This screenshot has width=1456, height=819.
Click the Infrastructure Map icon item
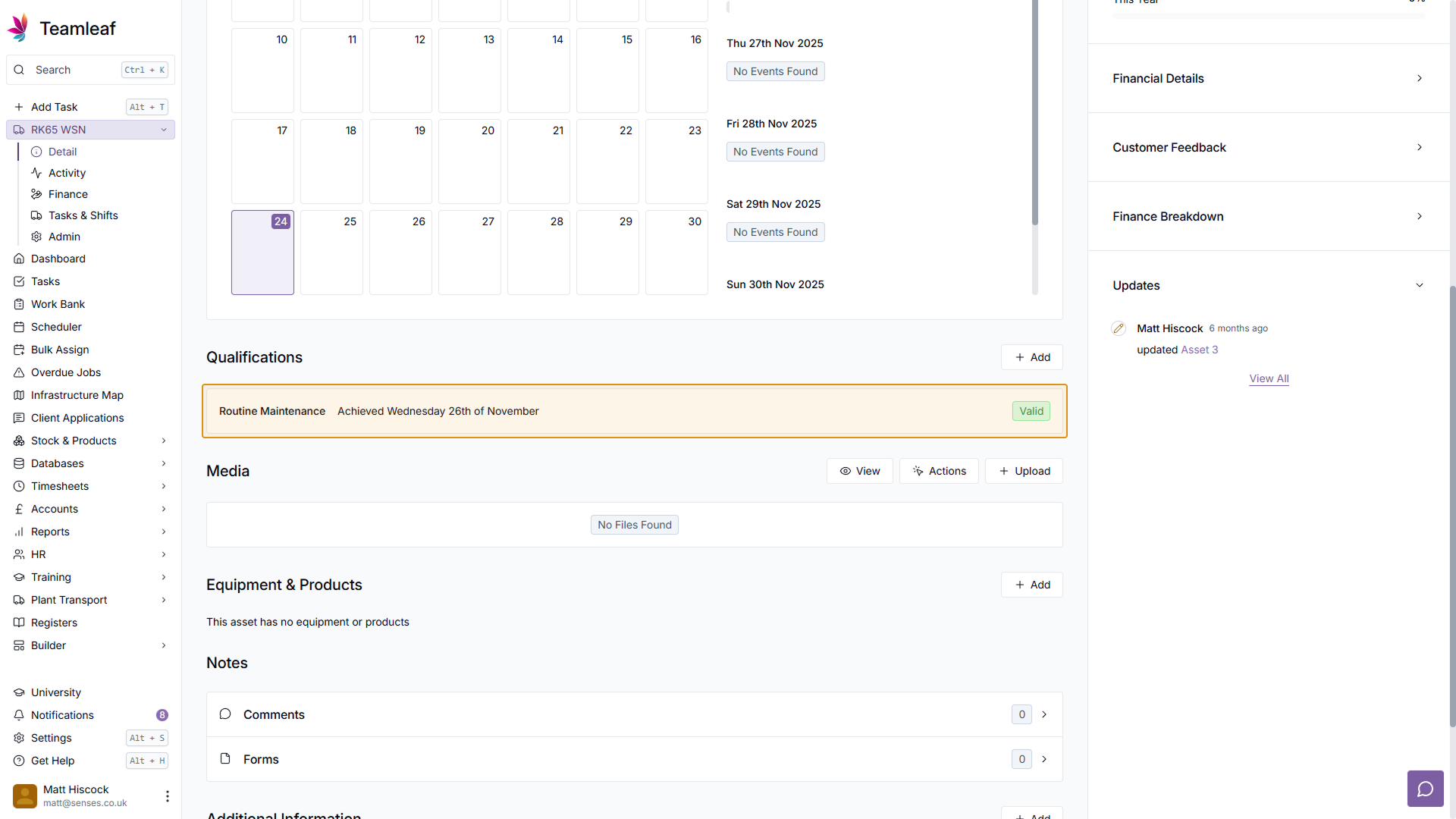coord(77,395)
